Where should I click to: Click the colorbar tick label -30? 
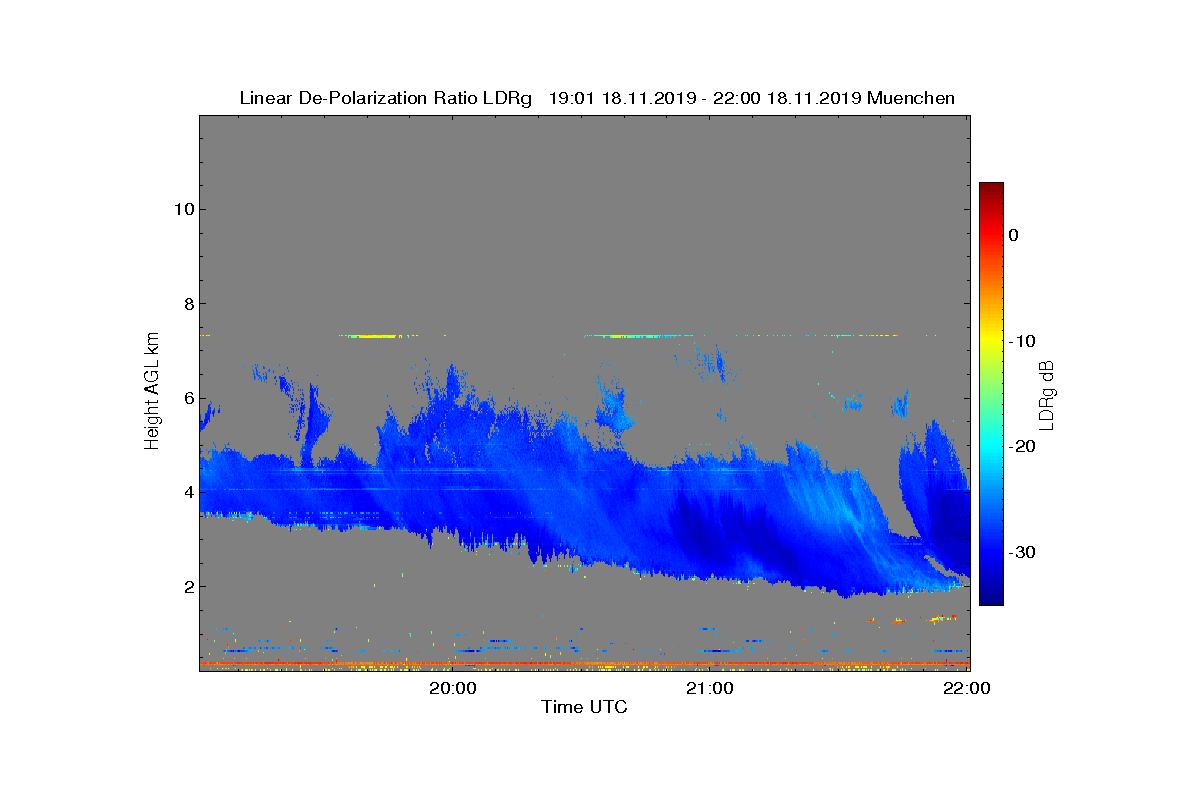tap(1021, 553)
